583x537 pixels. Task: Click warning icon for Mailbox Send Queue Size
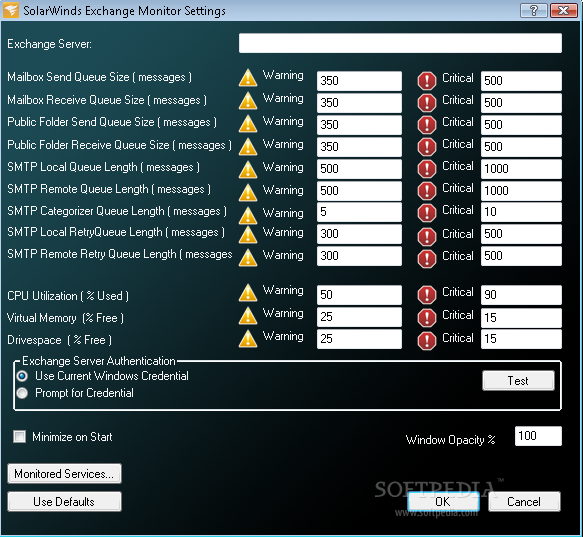248,78
